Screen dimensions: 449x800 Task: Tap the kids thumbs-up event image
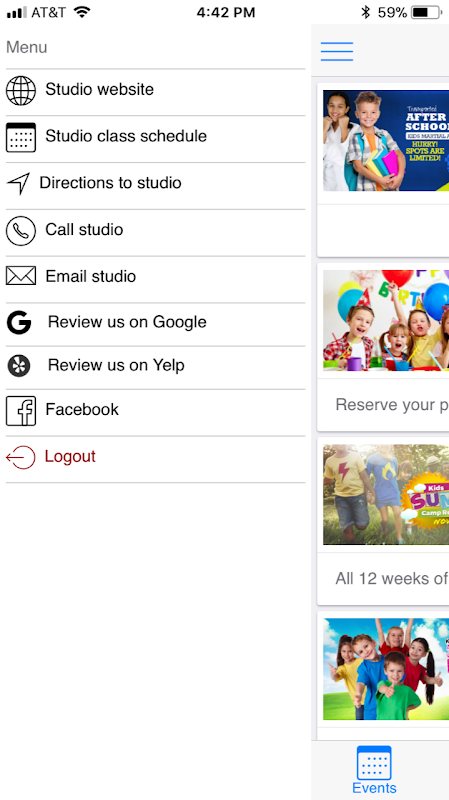pos(386,669)
